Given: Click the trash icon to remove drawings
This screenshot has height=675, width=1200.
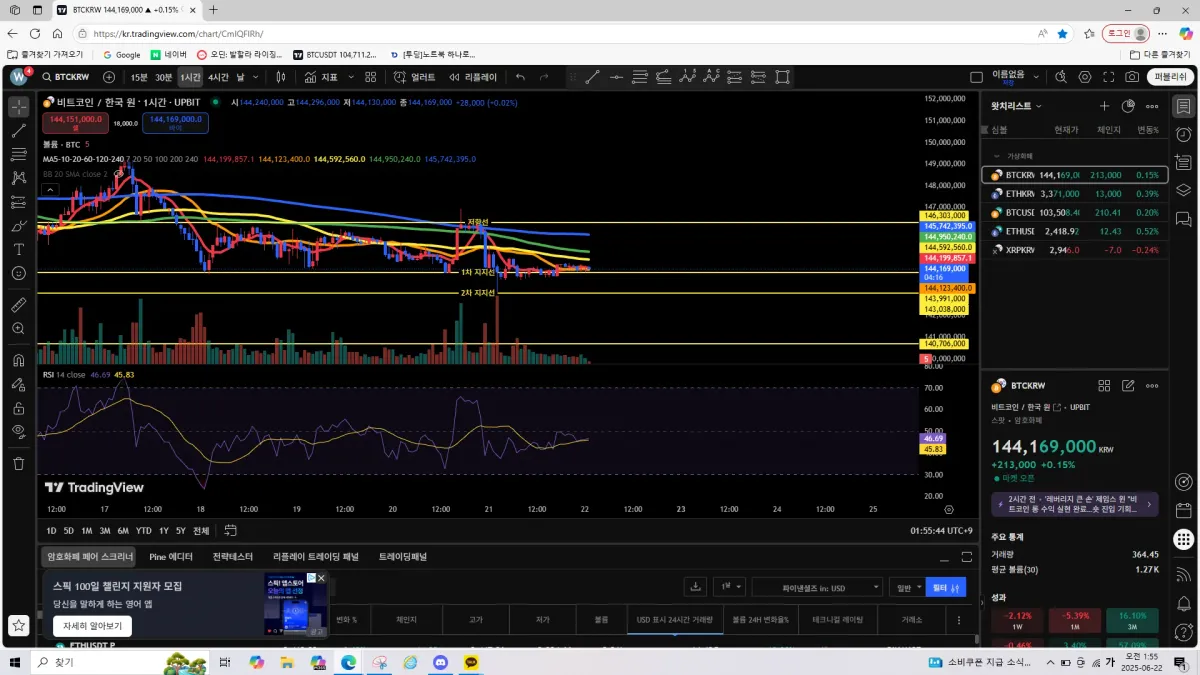Looking at the screenshot, I should 19,463.
